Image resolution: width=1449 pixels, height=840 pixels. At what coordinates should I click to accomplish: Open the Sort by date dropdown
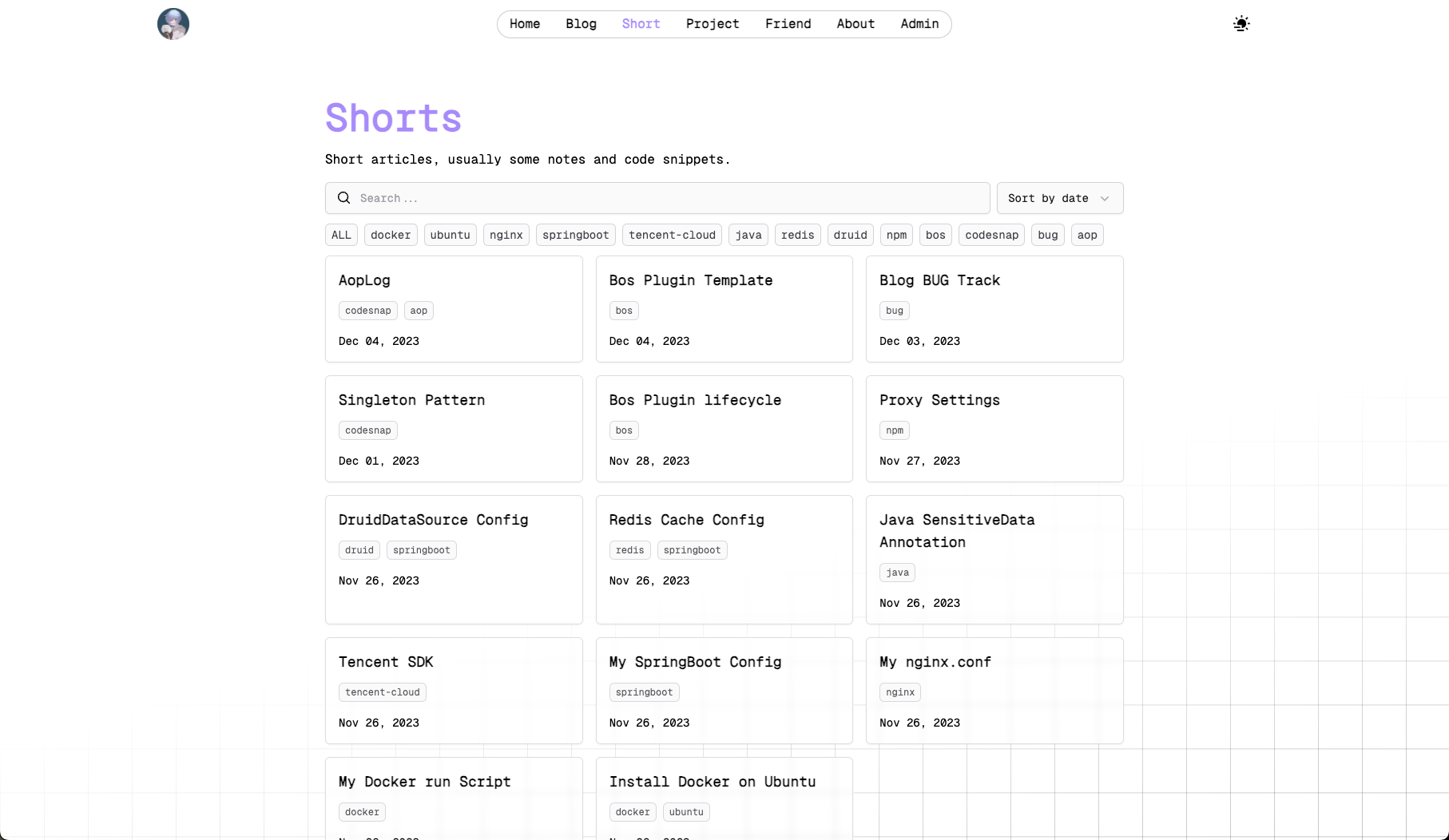1060,198
